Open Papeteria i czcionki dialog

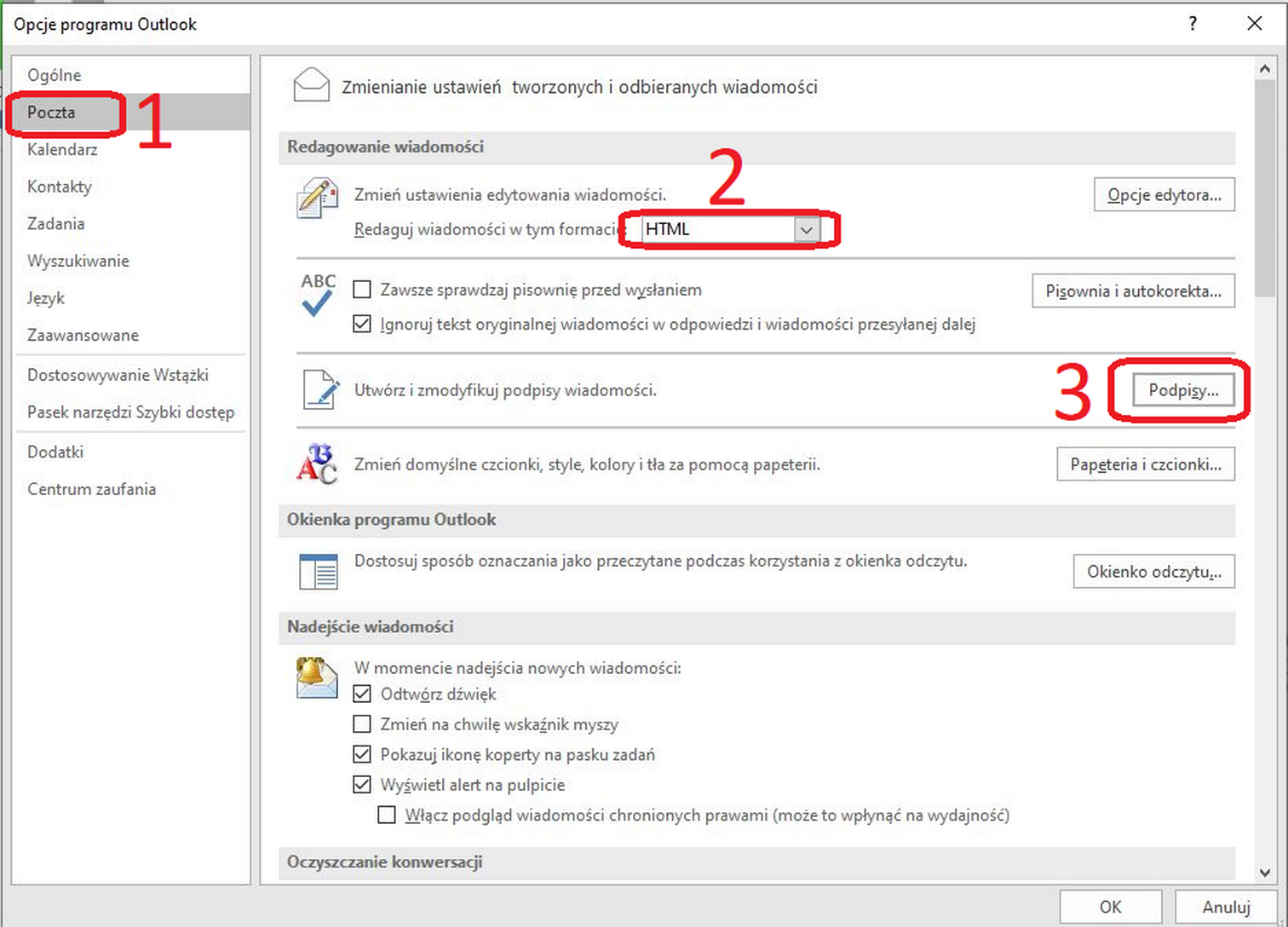[1146, 464]
